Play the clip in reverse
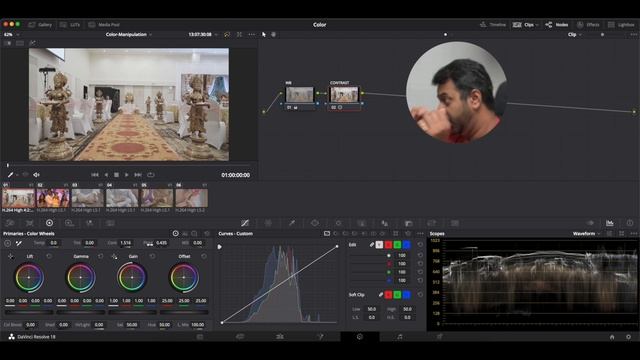This screenshot has height=360, width=640. [x=106, y=175]
